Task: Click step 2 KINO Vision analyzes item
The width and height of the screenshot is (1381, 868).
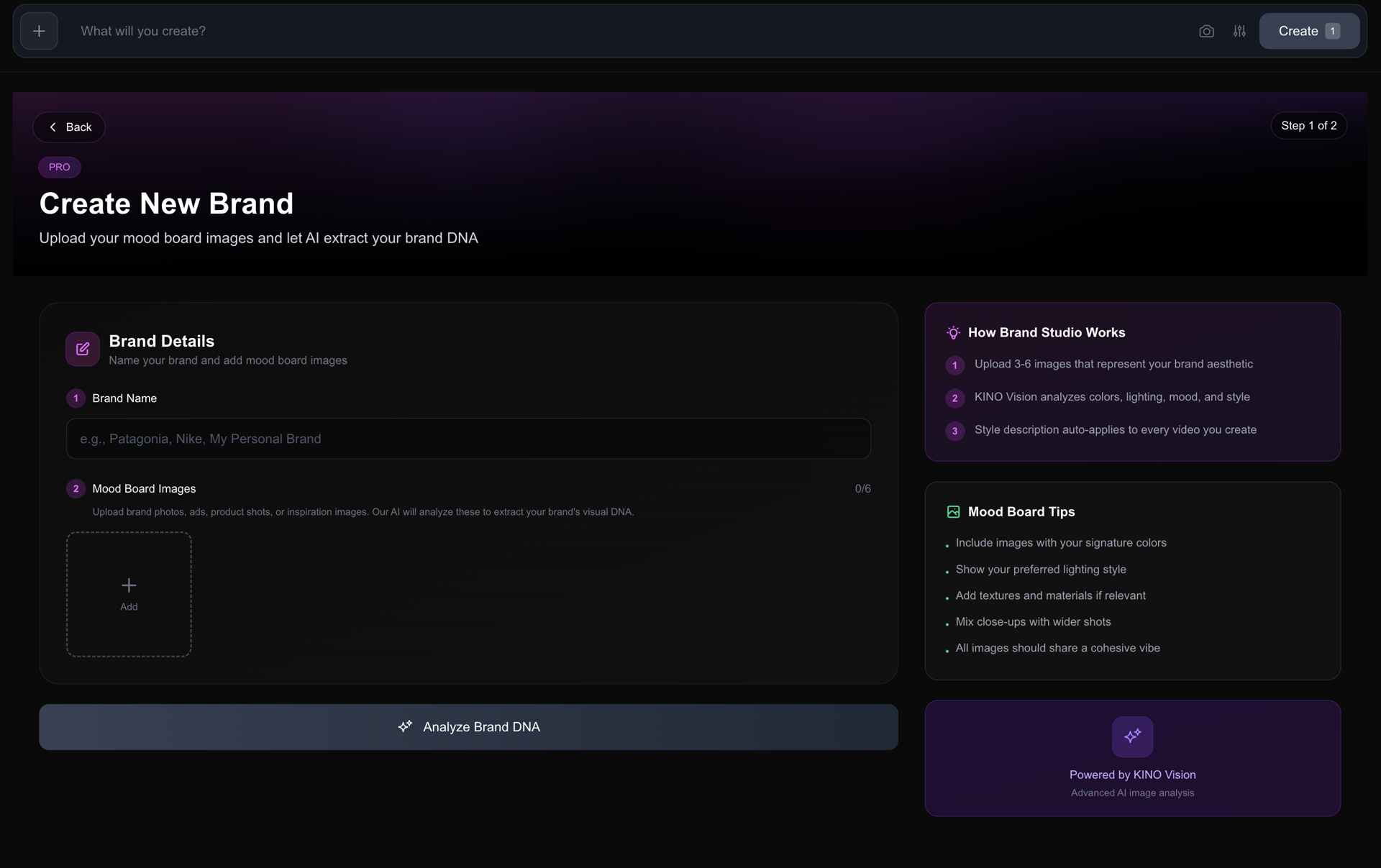Action: pyautogui.click(x=1111, y=397)
